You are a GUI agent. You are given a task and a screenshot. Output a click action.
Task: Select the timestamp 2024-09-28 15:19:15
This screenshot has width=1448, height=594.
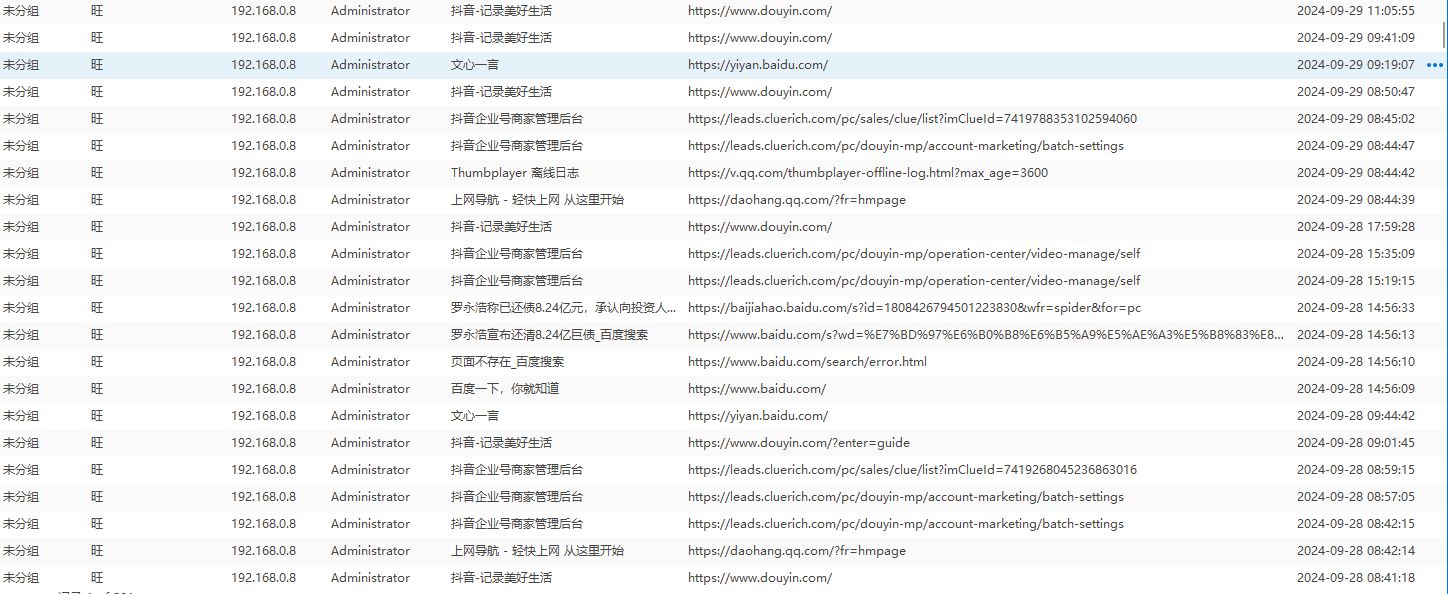pyautogui.click(x=1355, y=281)
